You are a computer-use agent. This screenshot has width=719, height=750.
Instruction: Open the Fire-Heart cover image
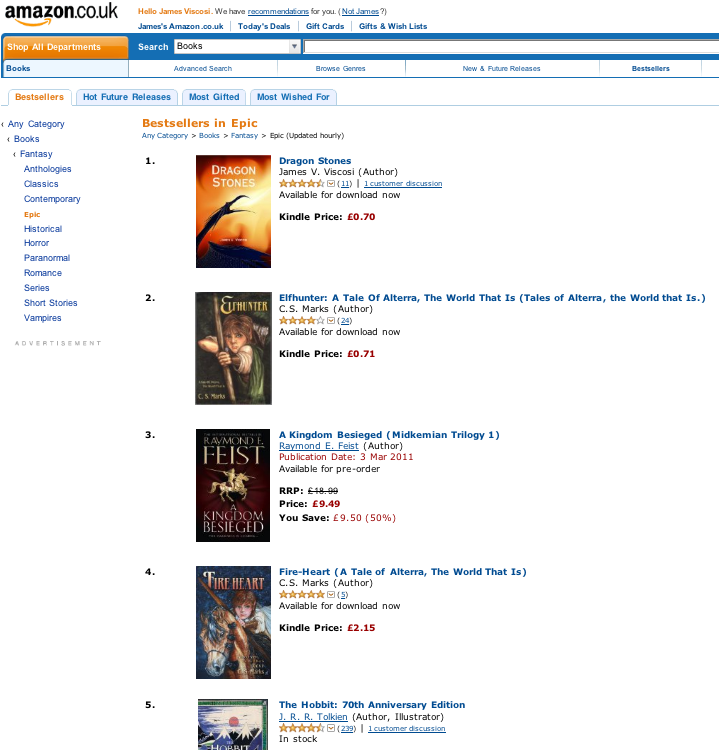[233, 622]
